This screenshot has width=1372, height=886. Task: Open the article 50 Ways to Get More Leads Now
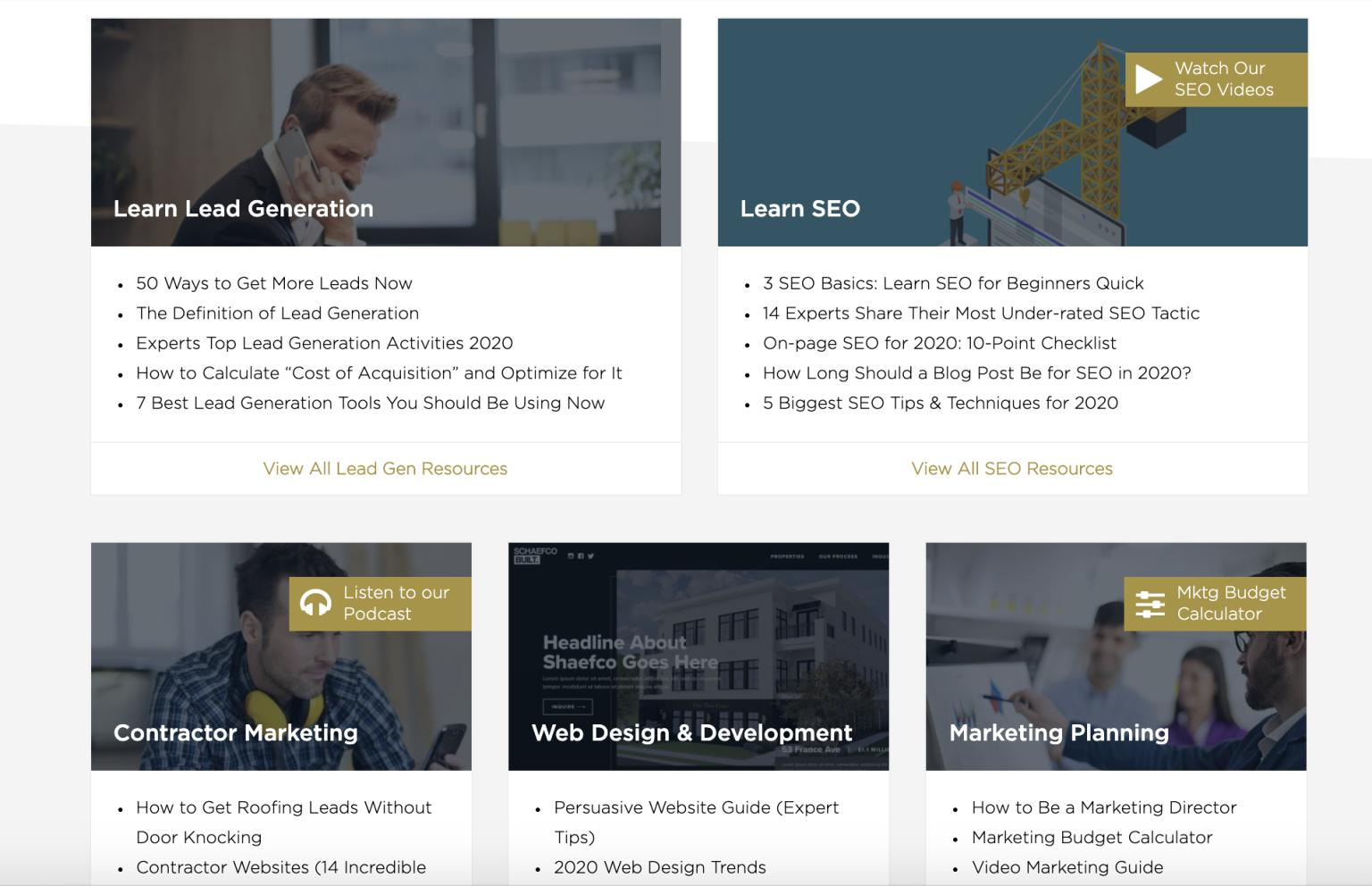[x=273, y=283]
